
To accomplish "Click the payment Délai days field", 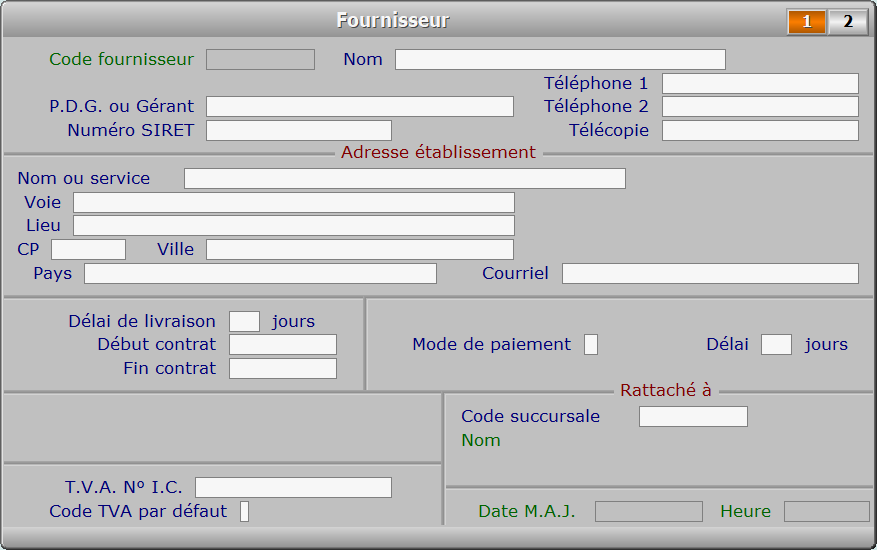I will pos(776,345).
